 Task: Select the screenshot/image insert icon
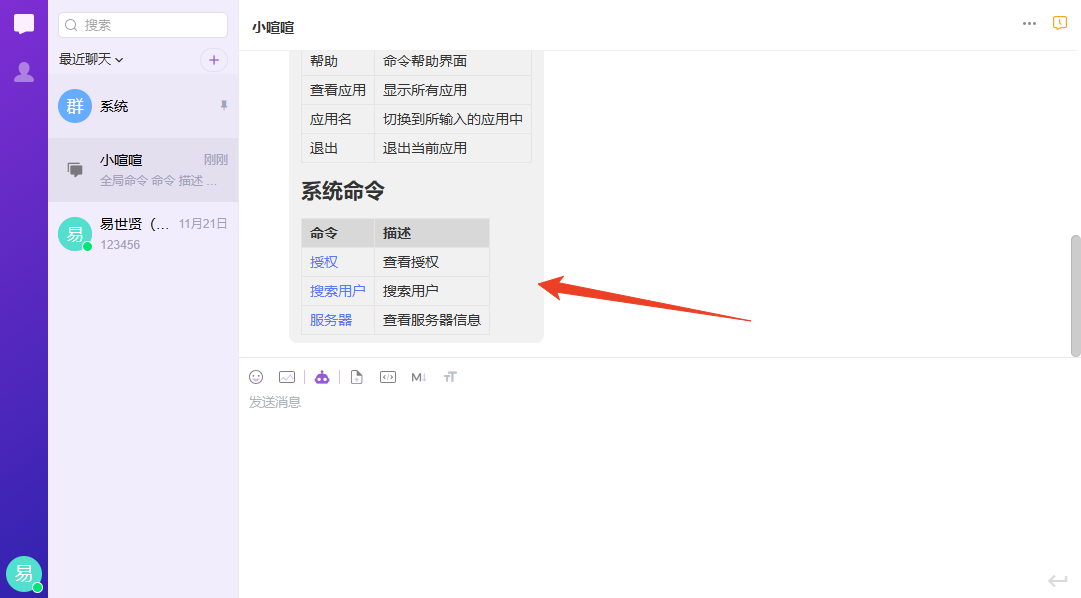click(x=287, y=377)
